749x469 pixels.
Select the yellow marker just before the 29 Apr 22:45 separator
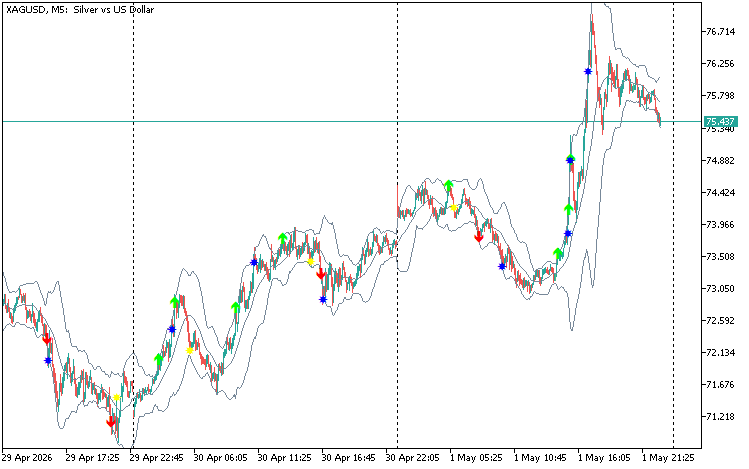pyautogui.click(x=117, y=397)
